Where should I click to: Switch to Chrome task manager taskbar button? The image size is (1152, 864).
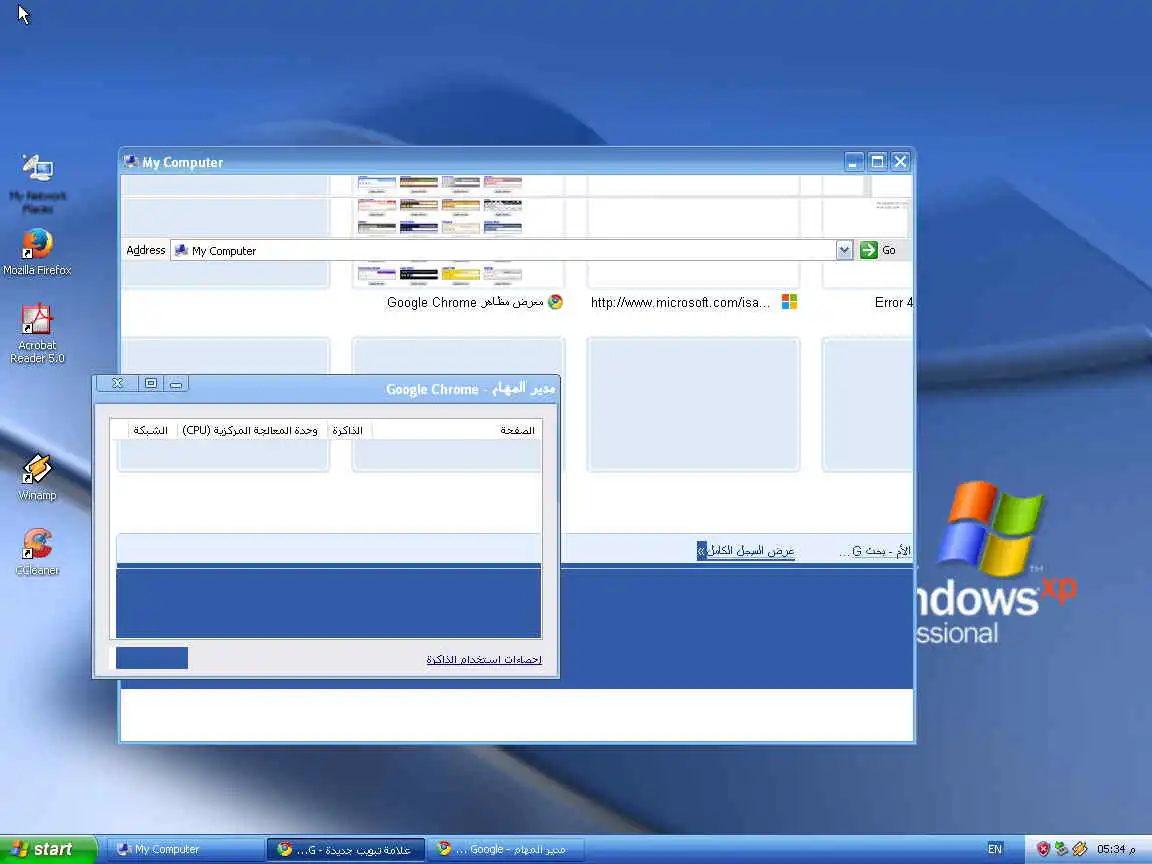click(506, 849)
